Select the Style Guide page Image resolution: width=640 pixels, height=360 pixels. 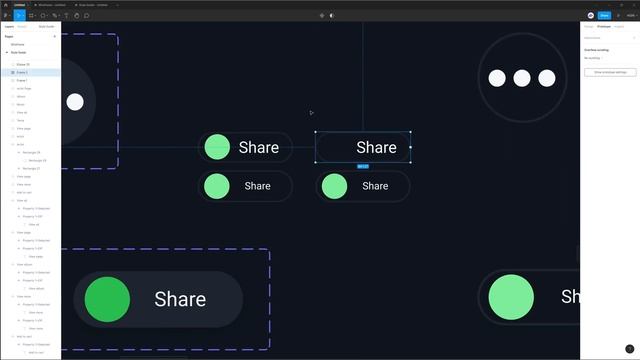18,52
